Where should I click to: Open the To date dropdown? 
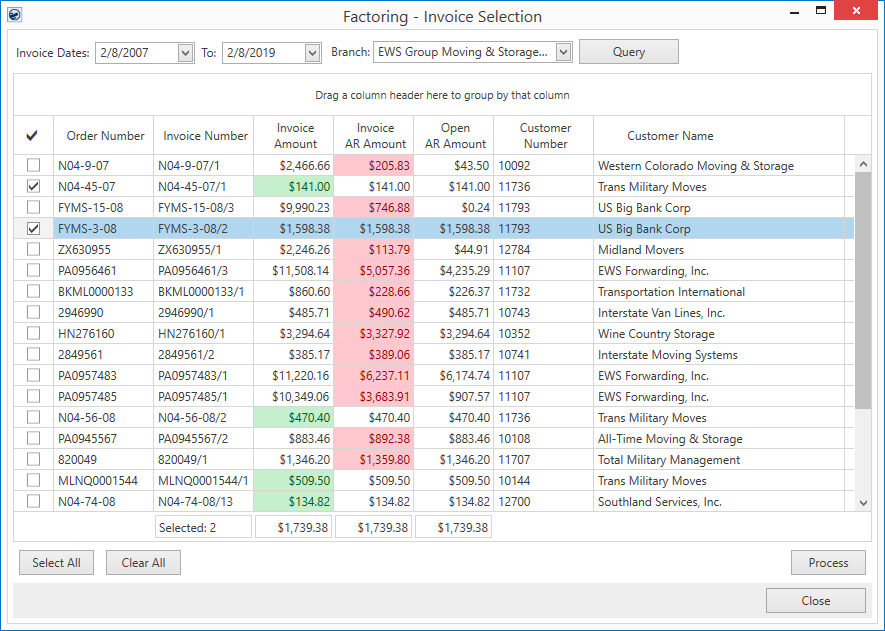pos(312,53)
